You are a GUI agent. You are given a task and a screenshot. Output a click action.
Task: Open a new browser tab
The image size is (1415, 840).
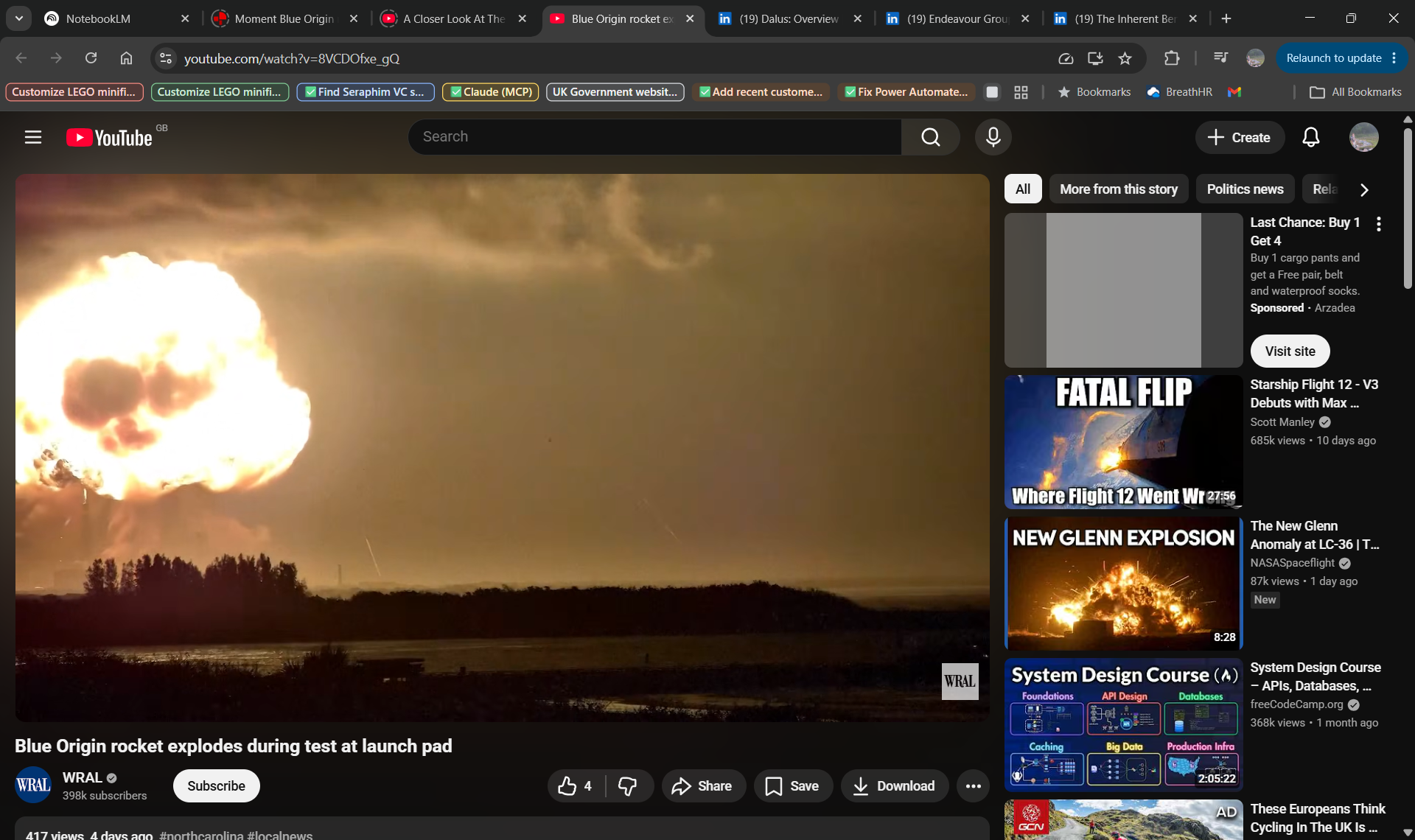pos(1226,18)
